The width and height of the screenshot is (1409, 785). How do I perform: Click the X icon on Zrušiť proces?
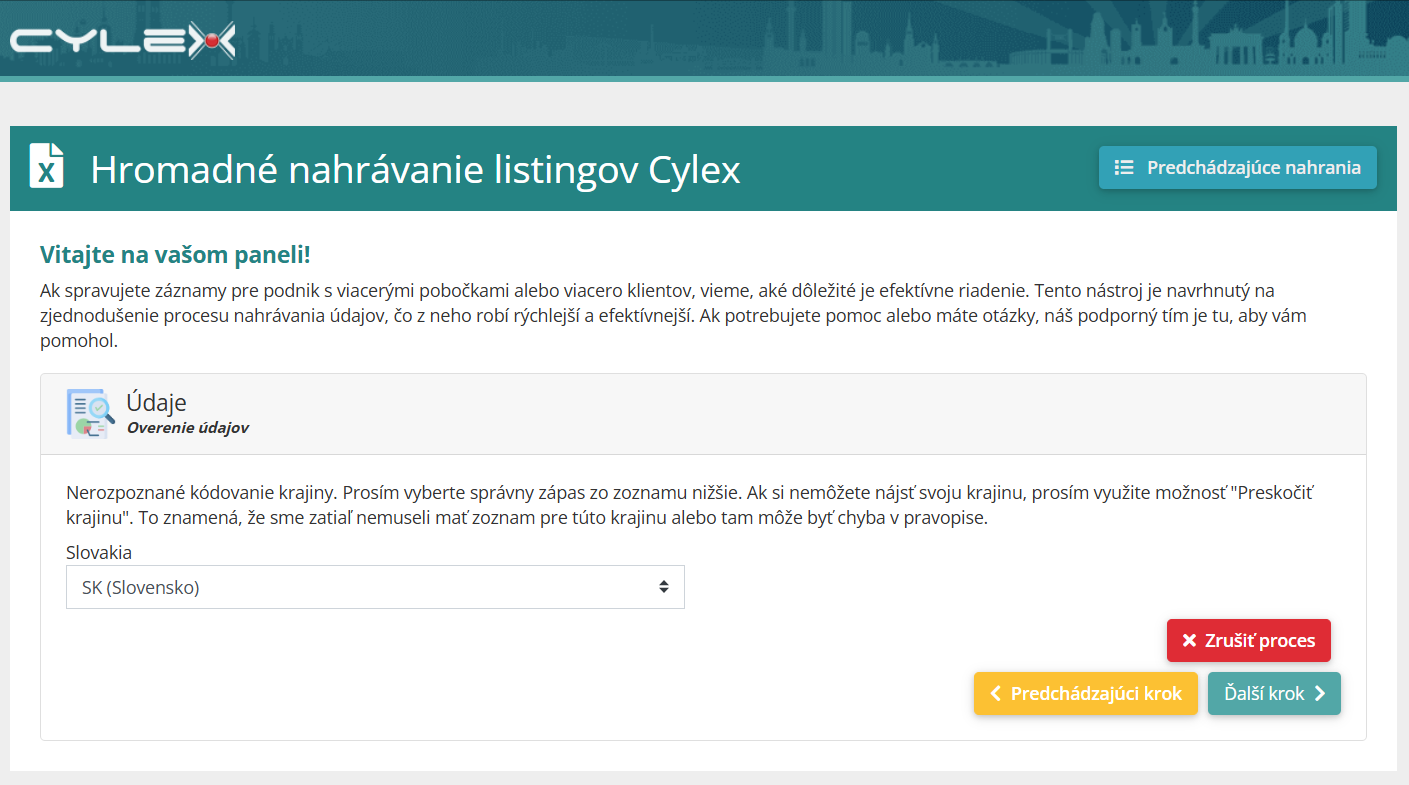coord(1189,641)
